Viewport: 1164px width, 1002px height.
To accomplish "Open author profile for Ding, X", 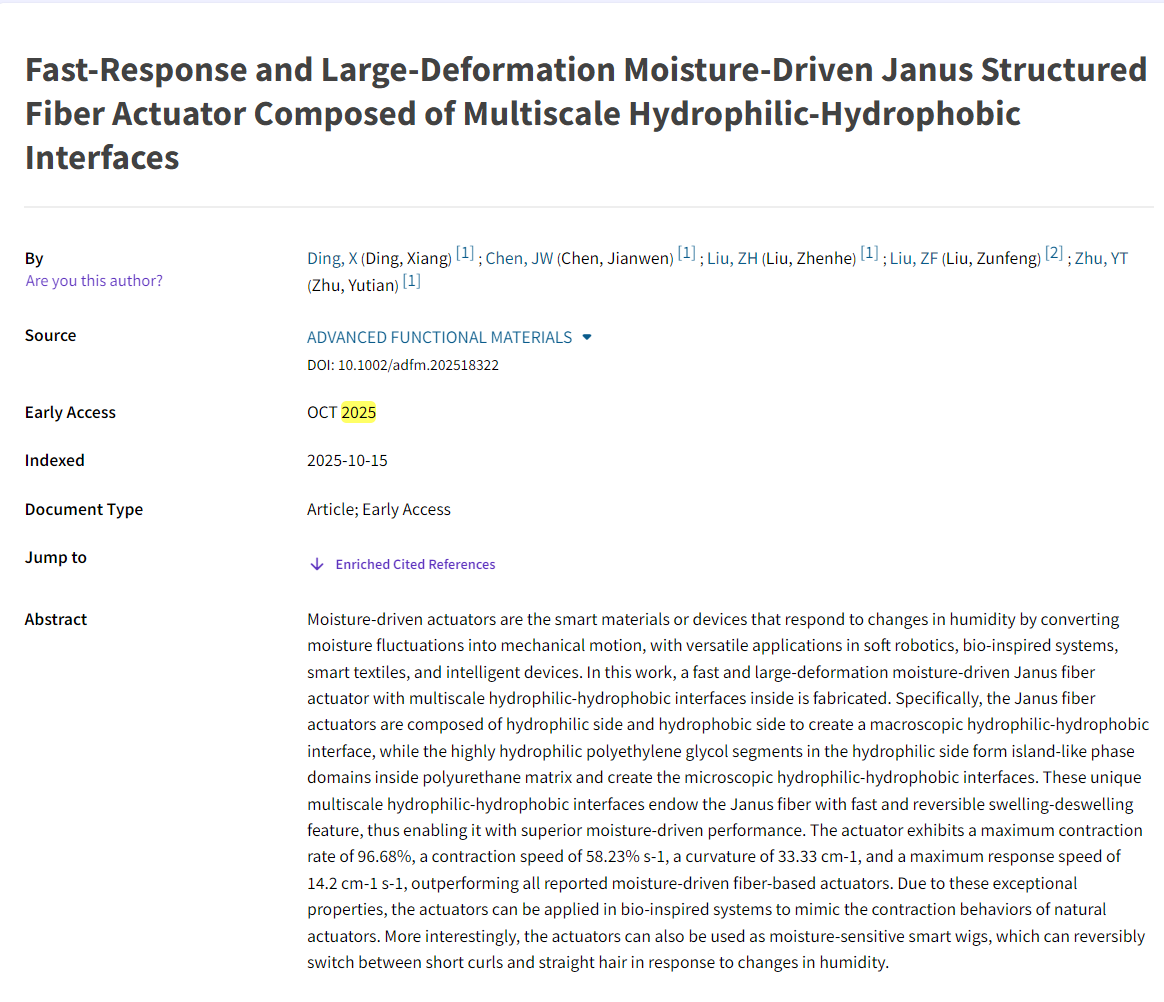I will (x=332, y=259).
